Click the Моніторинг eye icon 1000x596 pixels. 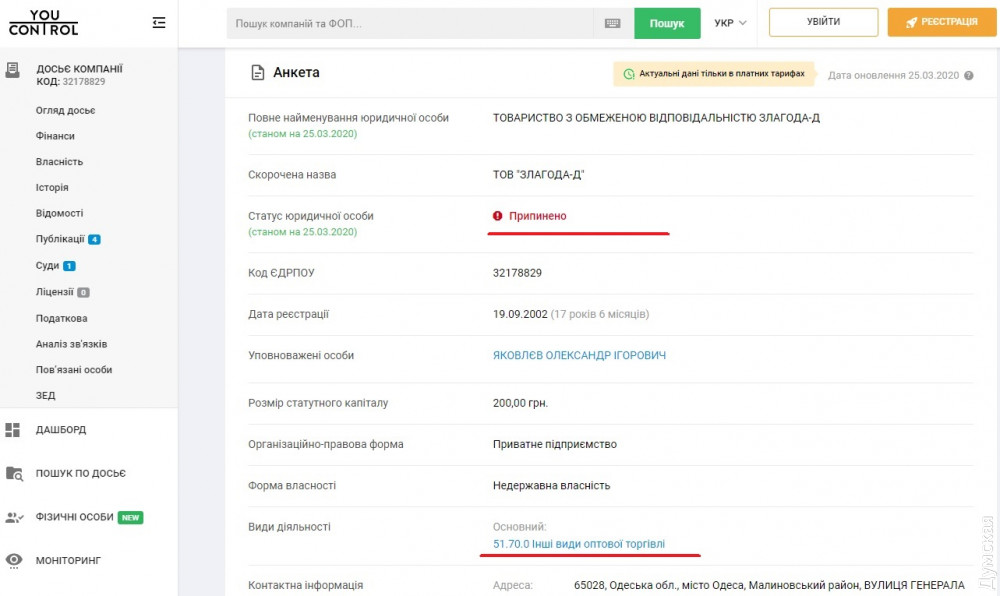(x=13, y=560)
